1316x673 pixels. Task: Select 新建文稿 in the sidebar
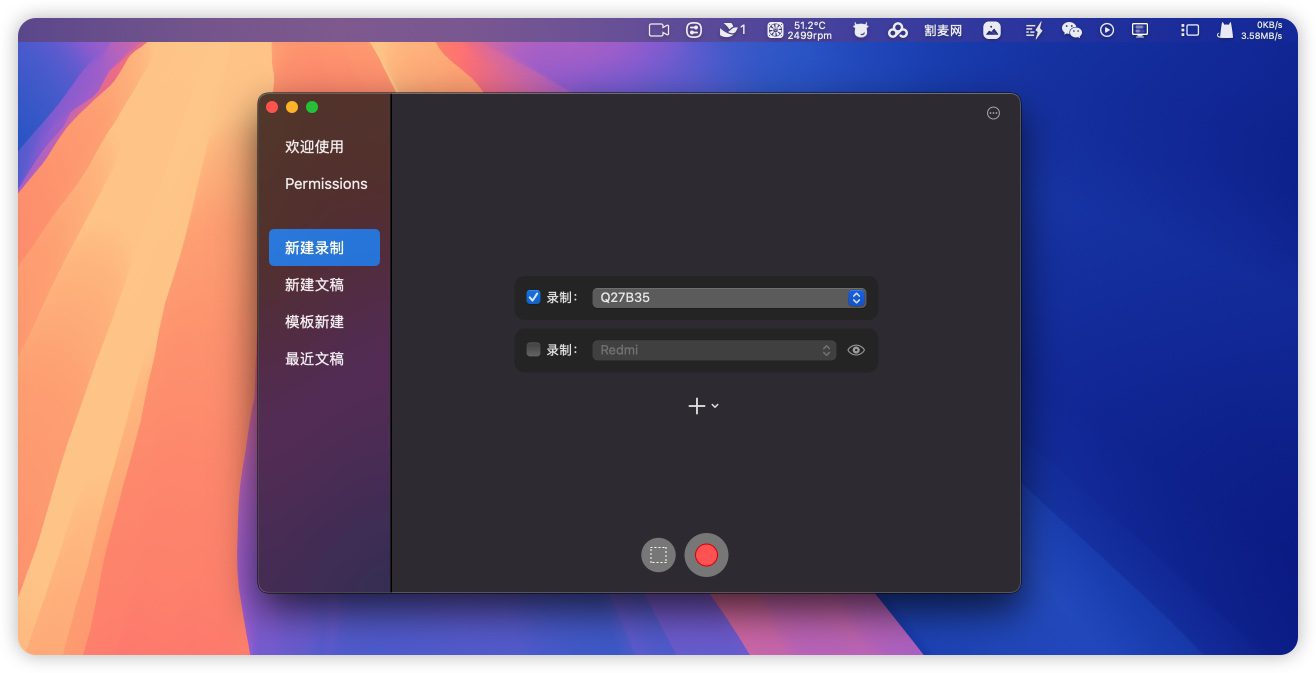click(314, 285)
